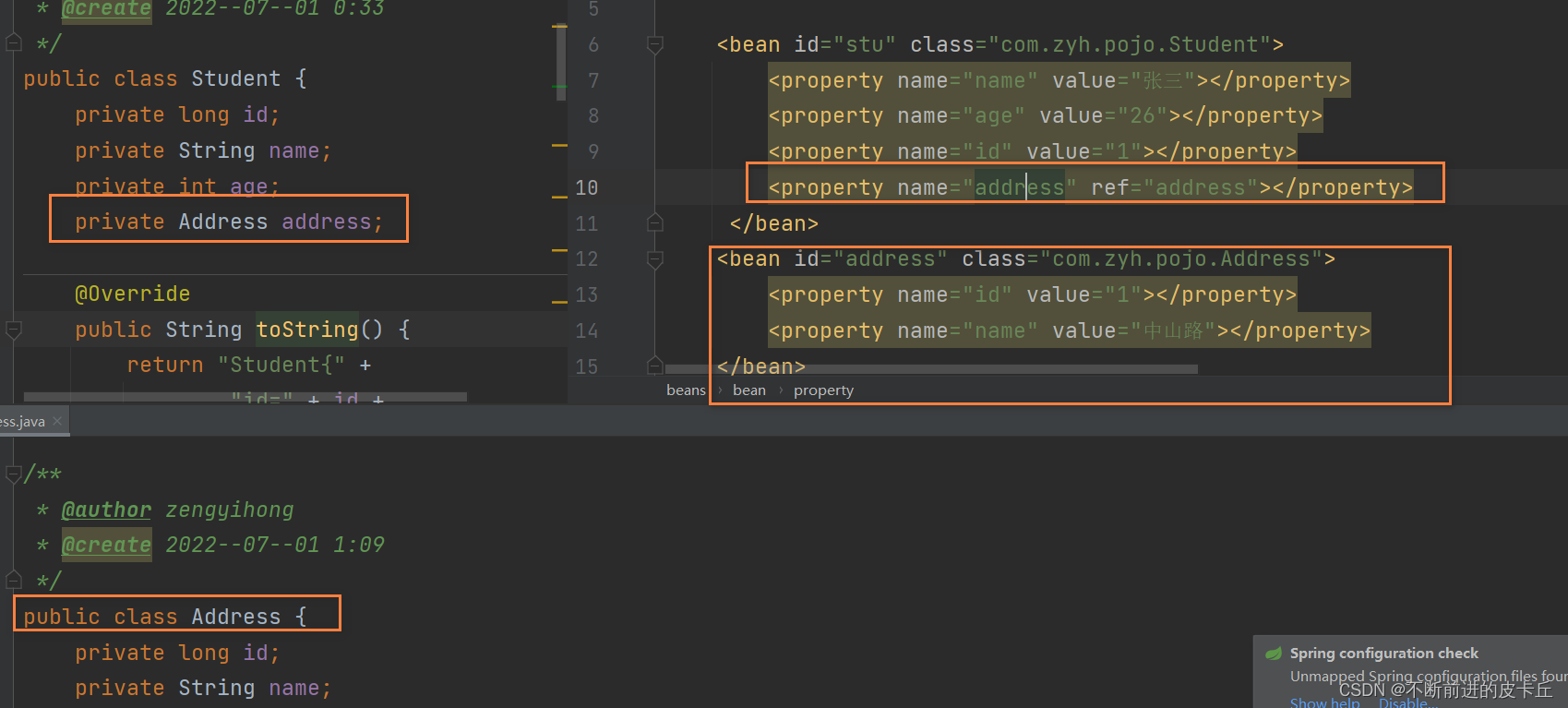Toggle the fold marker at Address comment end */

14,580
